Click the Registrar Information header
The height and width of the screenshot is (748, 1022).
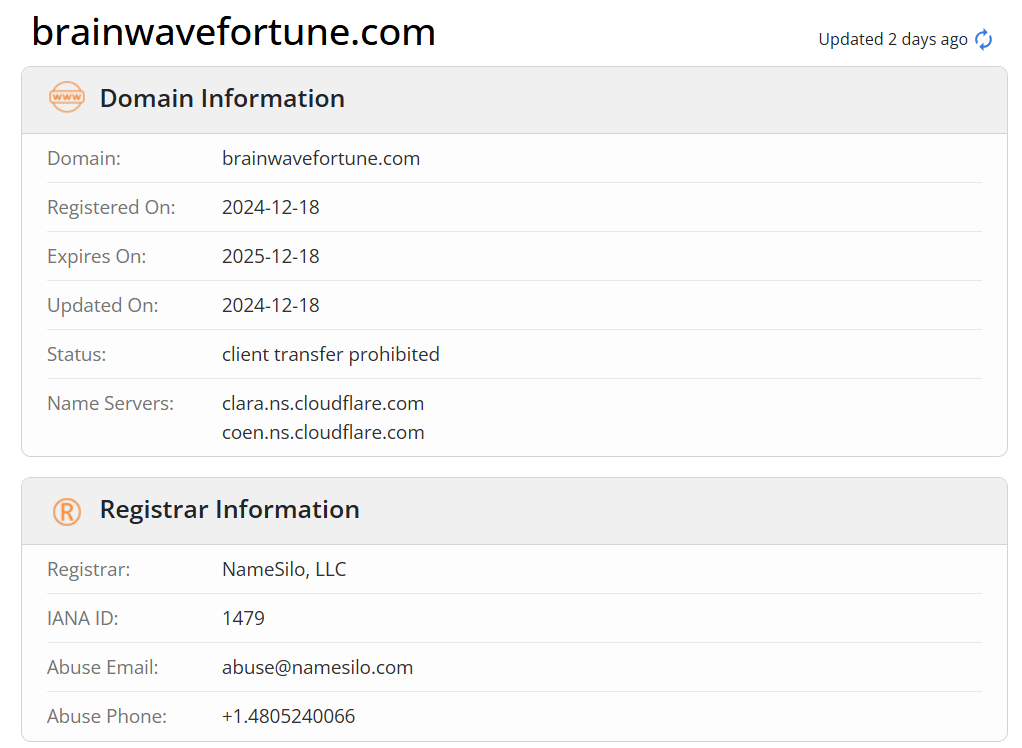pyautogui.click(x=229, y=510)
